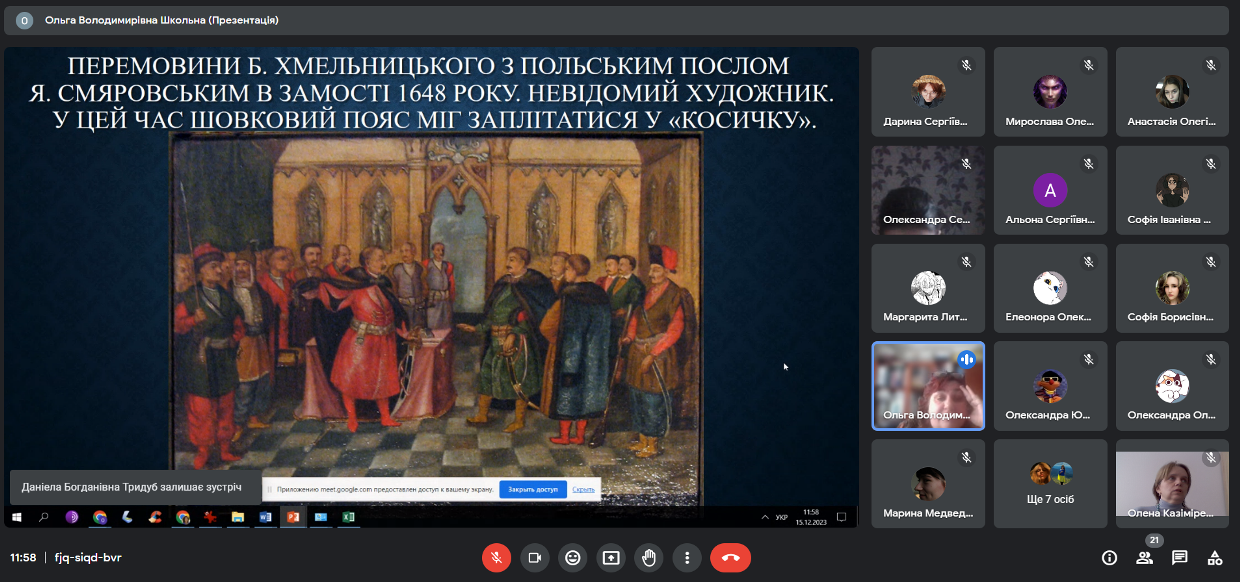Viewport: 1240px width, 582px height.
Task: Leave the call with the red hang-up button
Action: tap(730, 557)
